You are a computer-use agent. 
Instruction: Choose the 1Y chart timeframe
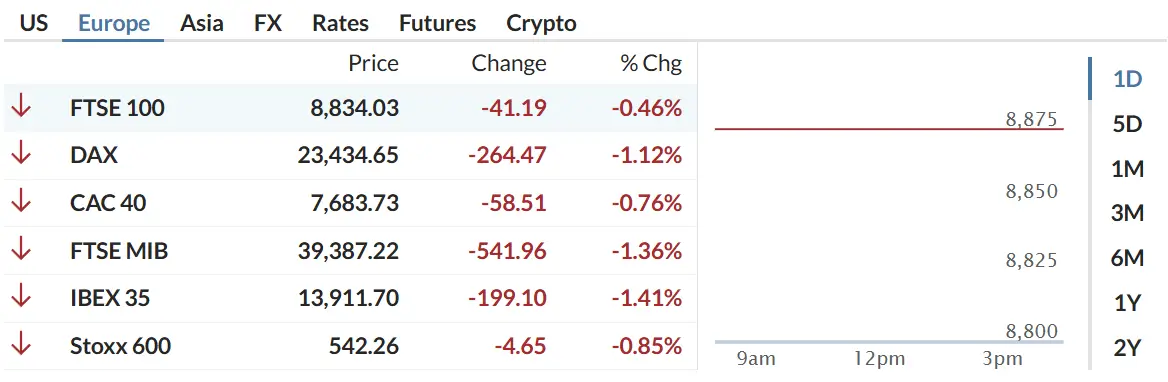(x=1127, y=303)
